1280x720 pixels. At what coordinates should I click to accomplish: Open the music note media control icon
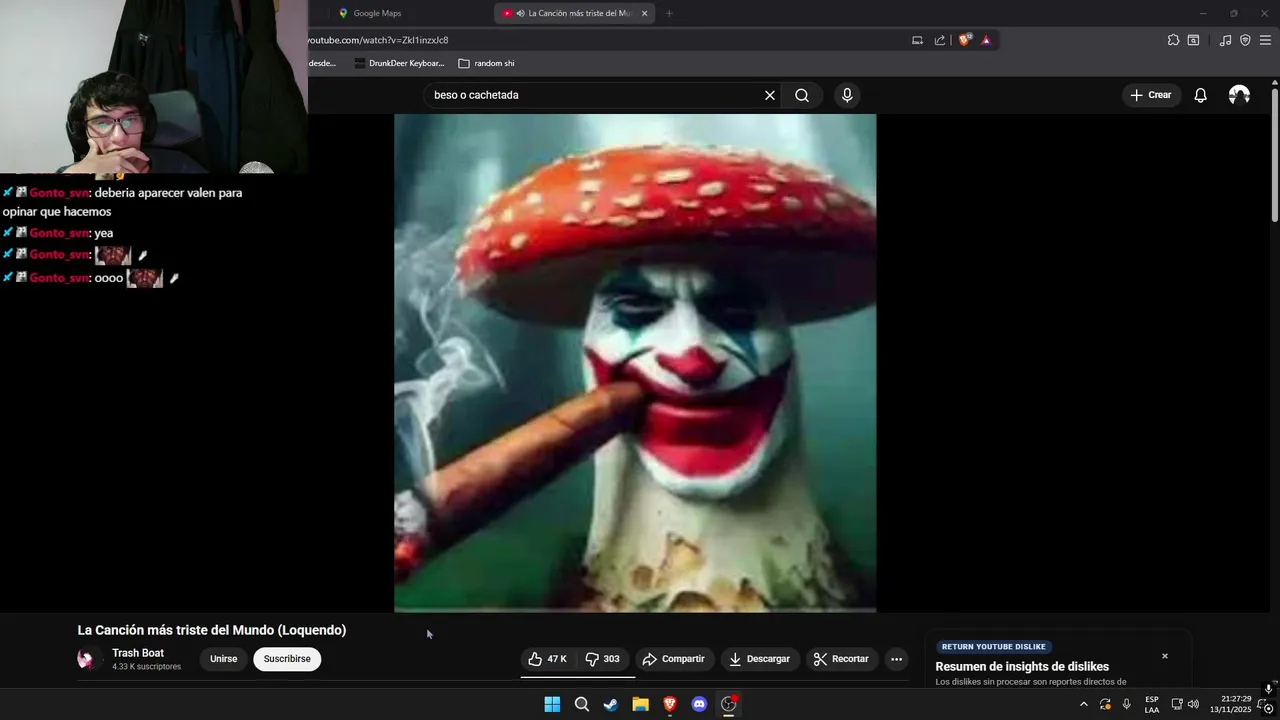coord(1225,40)
